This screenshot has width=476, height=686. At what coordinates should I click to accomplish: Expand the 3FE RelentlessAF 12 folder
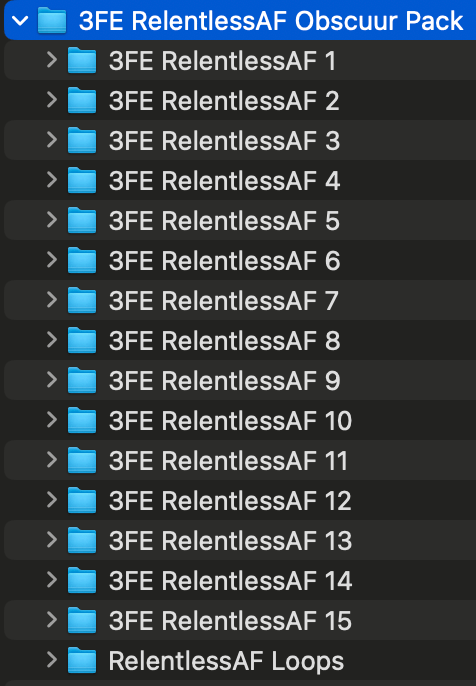click(x=52, y=500)
